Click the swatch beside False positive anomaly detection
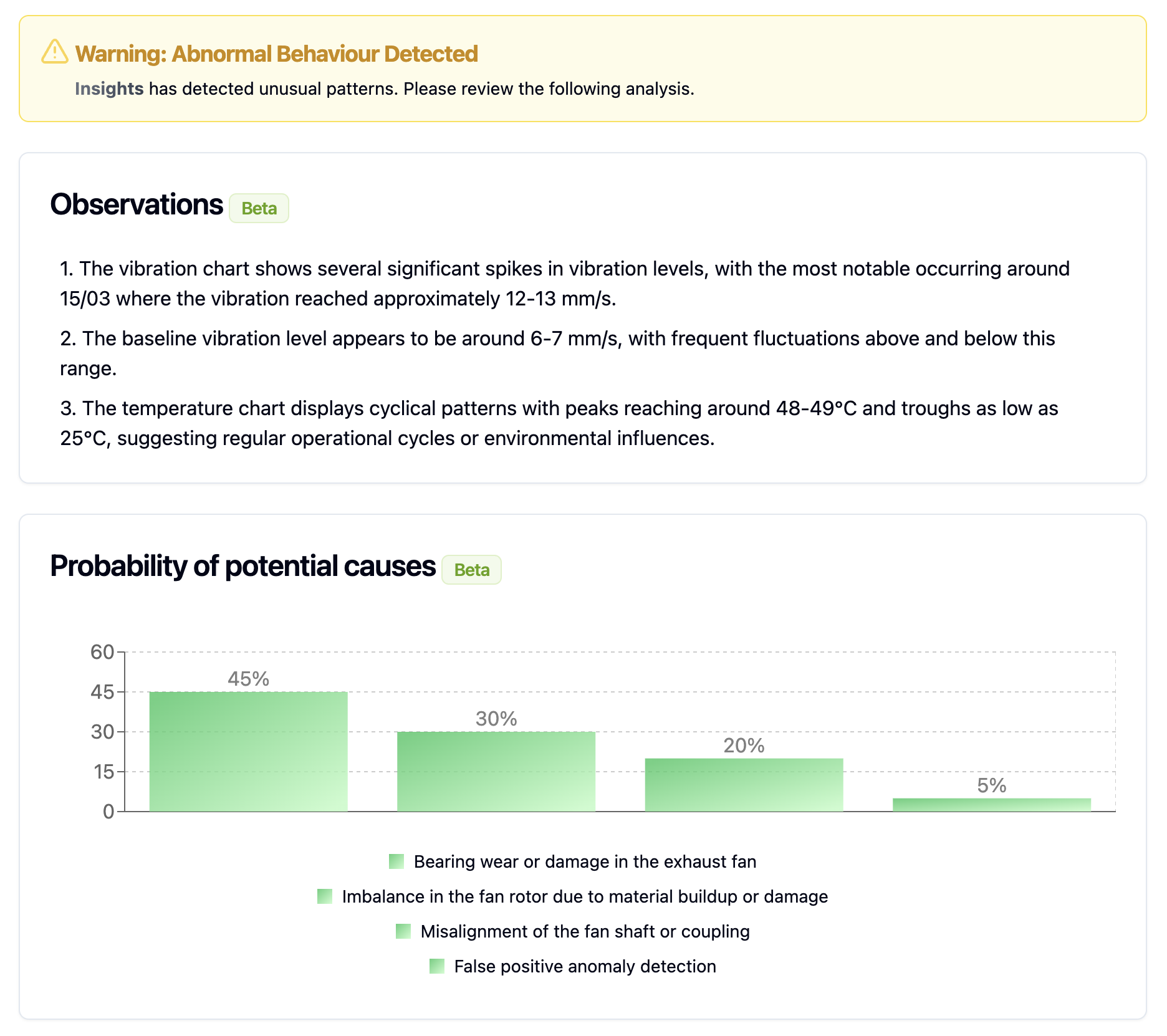Viewport: 1167px width, 1036px height. click(x=437, y=966)
